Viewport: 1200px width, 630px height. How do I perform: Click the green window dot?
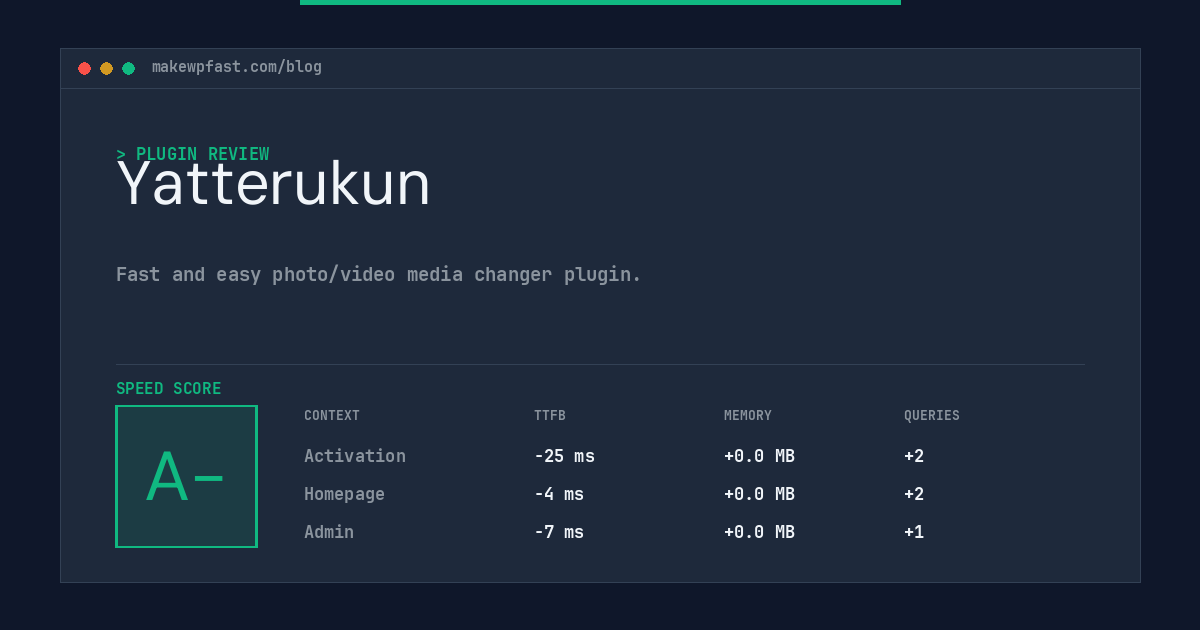coord(128,68)
